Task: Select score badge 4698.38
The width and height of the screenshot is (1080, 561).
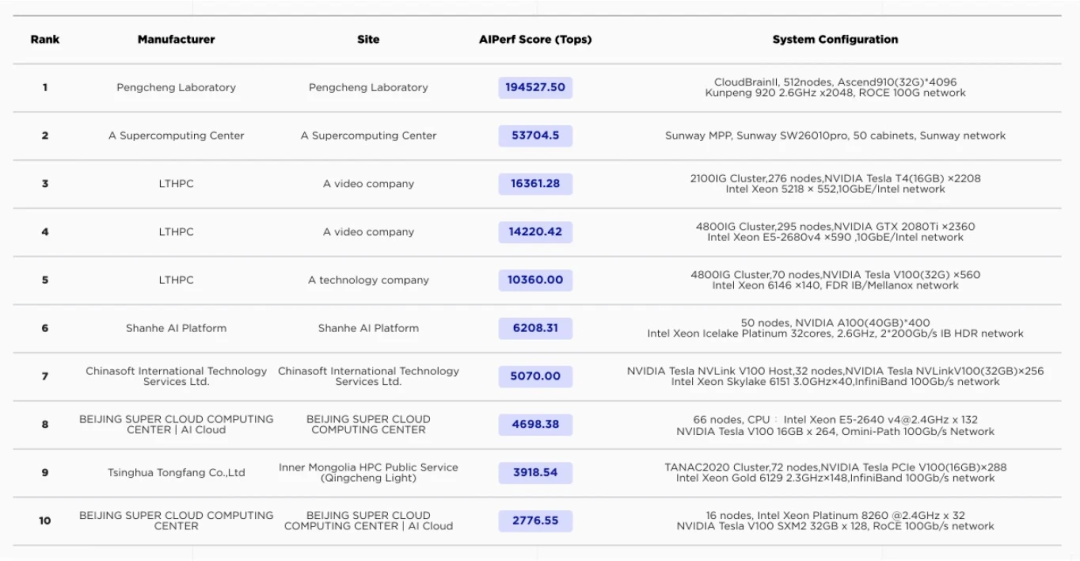Action: (x=535, y=425)
